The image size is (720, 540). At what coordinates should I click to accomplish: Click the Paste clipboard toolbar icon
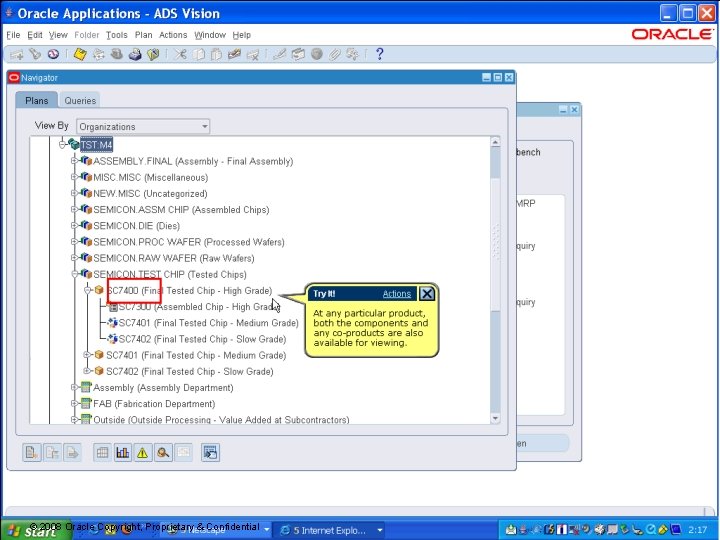pos(216,55)
